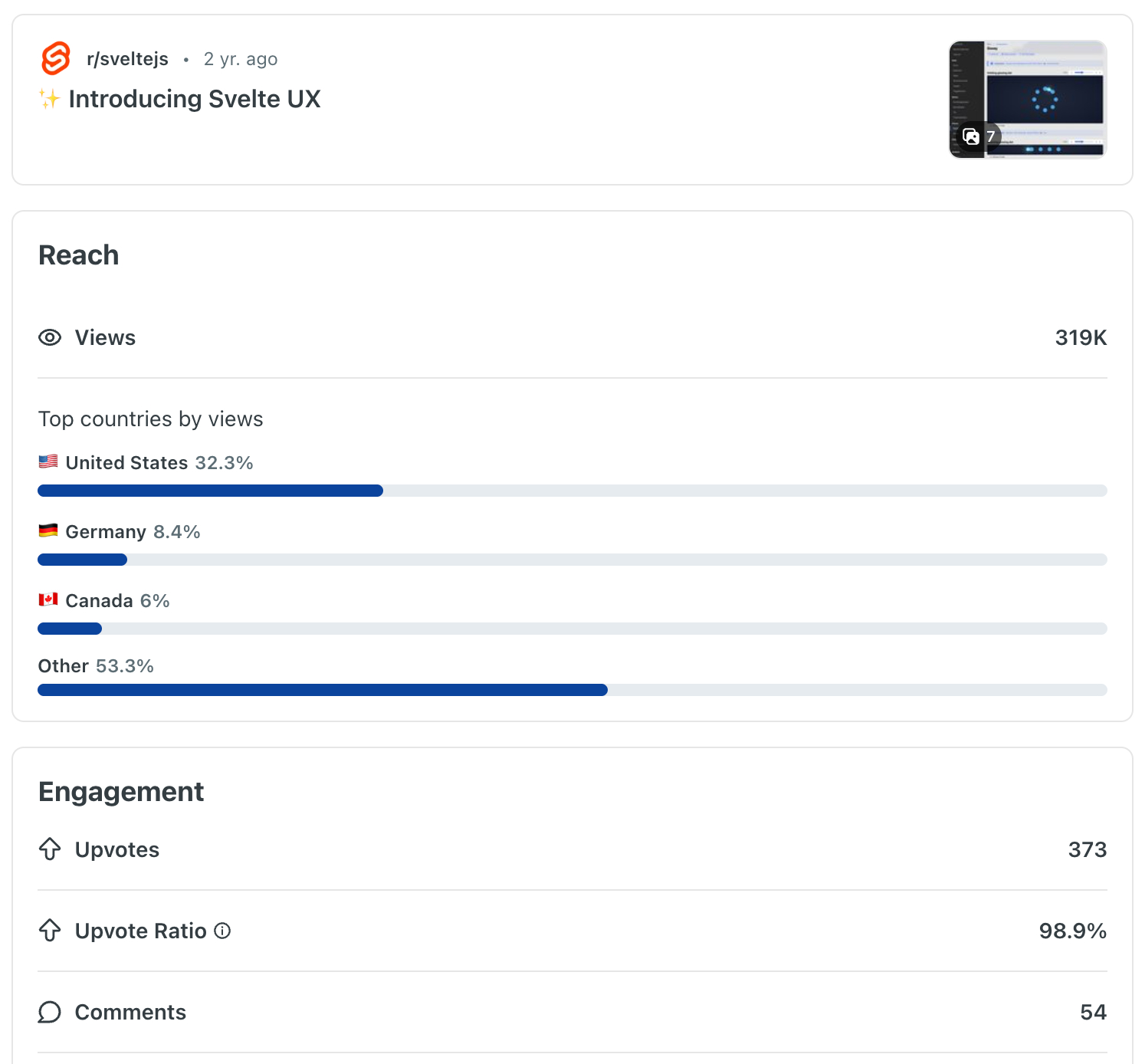The width and height of the screenshot is (1145, 1064).
Task: Click the Canada views progress bar
Action: (x=572, y=629)
